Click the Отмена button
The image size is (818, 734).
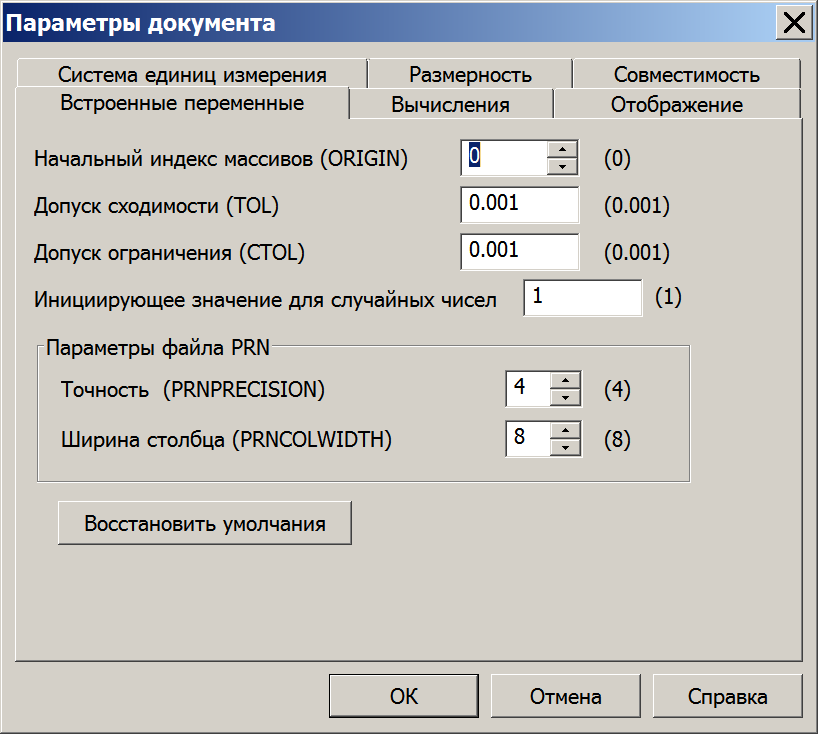(566, 696)
